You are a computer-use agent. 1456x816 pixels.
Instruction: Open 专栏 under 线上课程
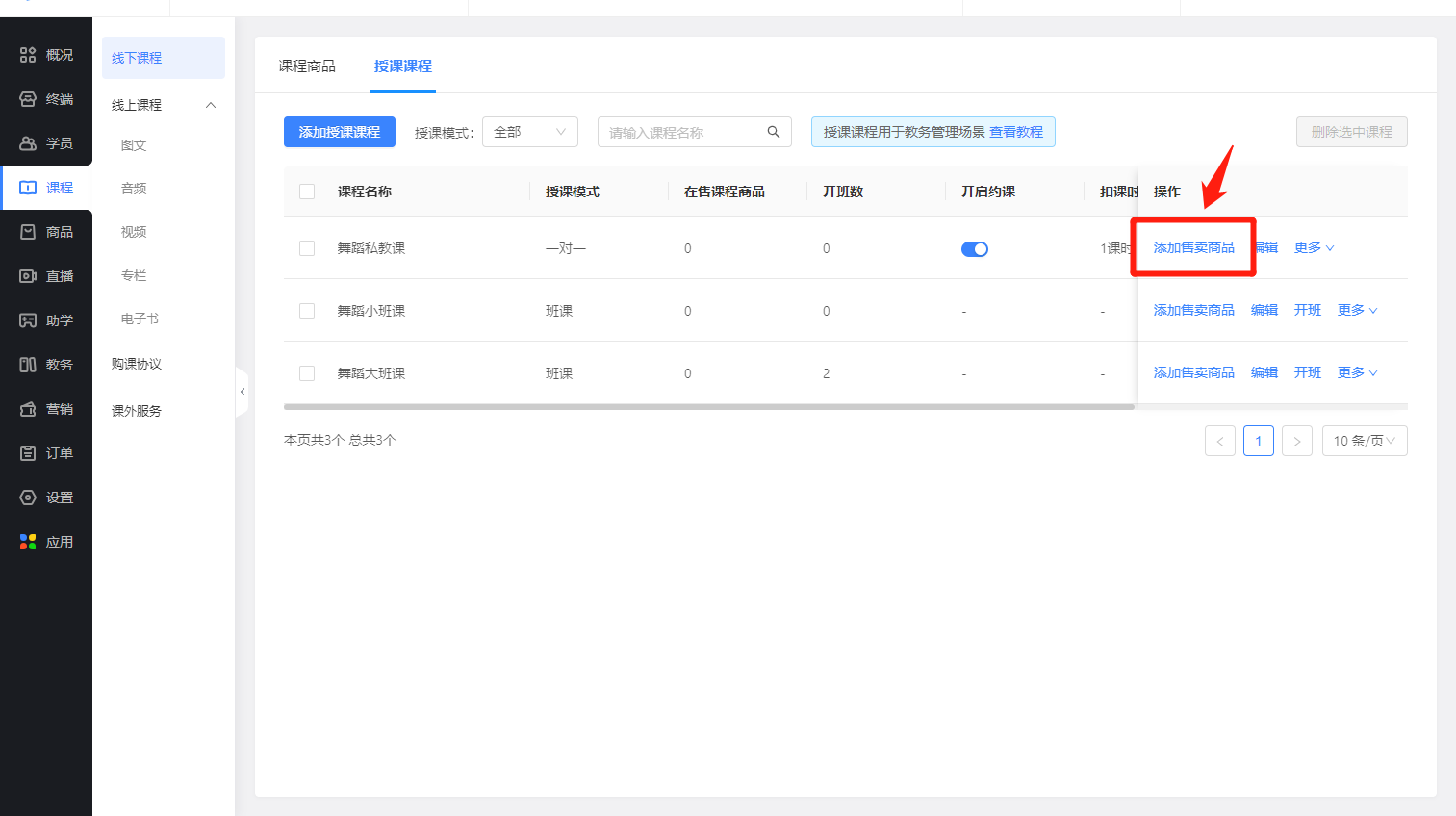(x=134, y=275)
